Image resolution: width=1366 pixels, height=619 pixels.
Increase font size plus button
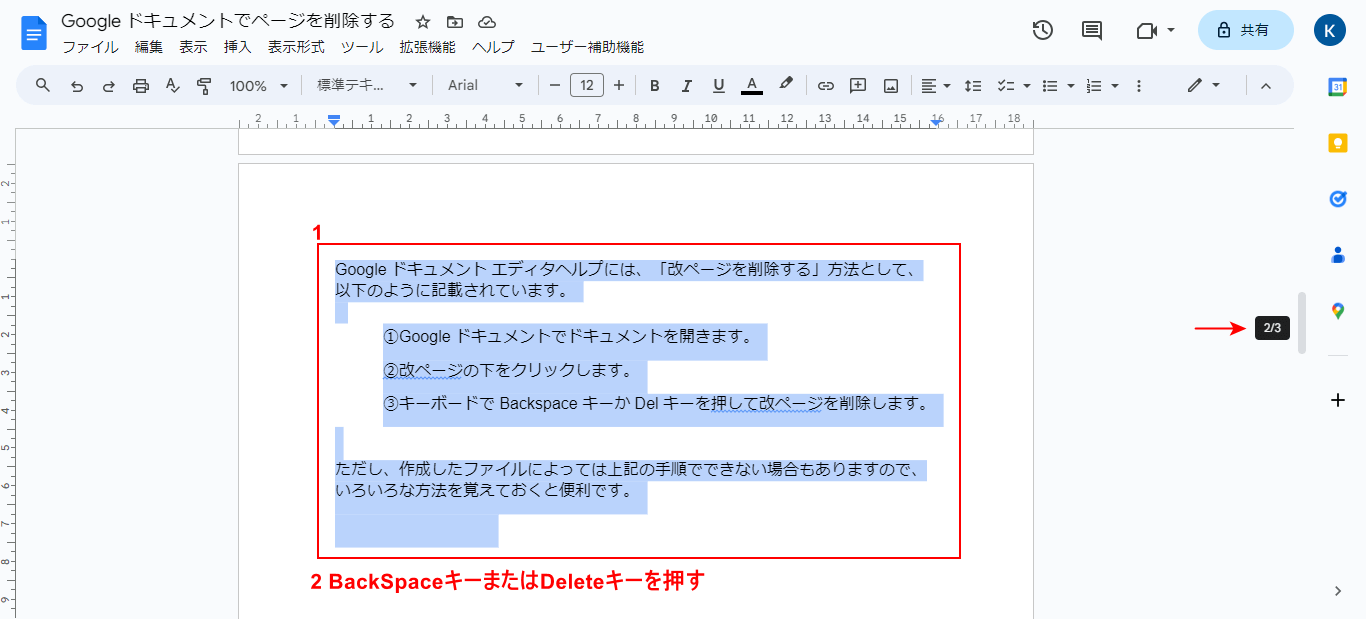[619, 86]
